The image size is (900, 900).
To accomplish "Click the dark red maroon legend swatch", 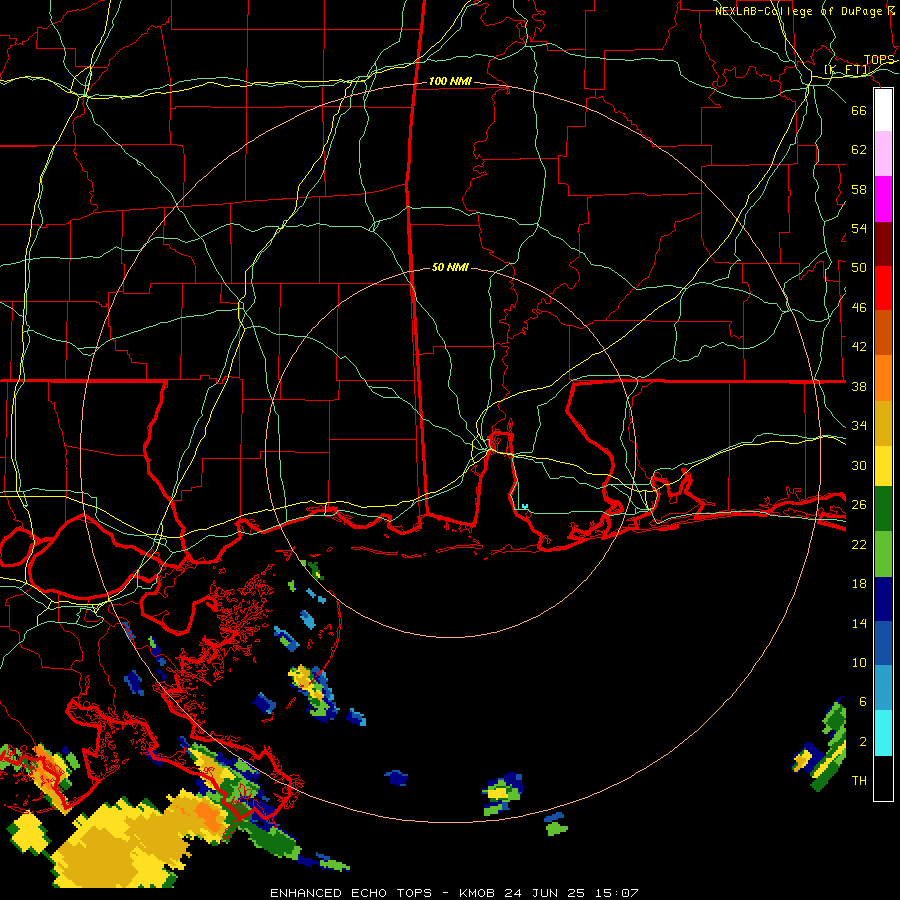I will [883, 244].
